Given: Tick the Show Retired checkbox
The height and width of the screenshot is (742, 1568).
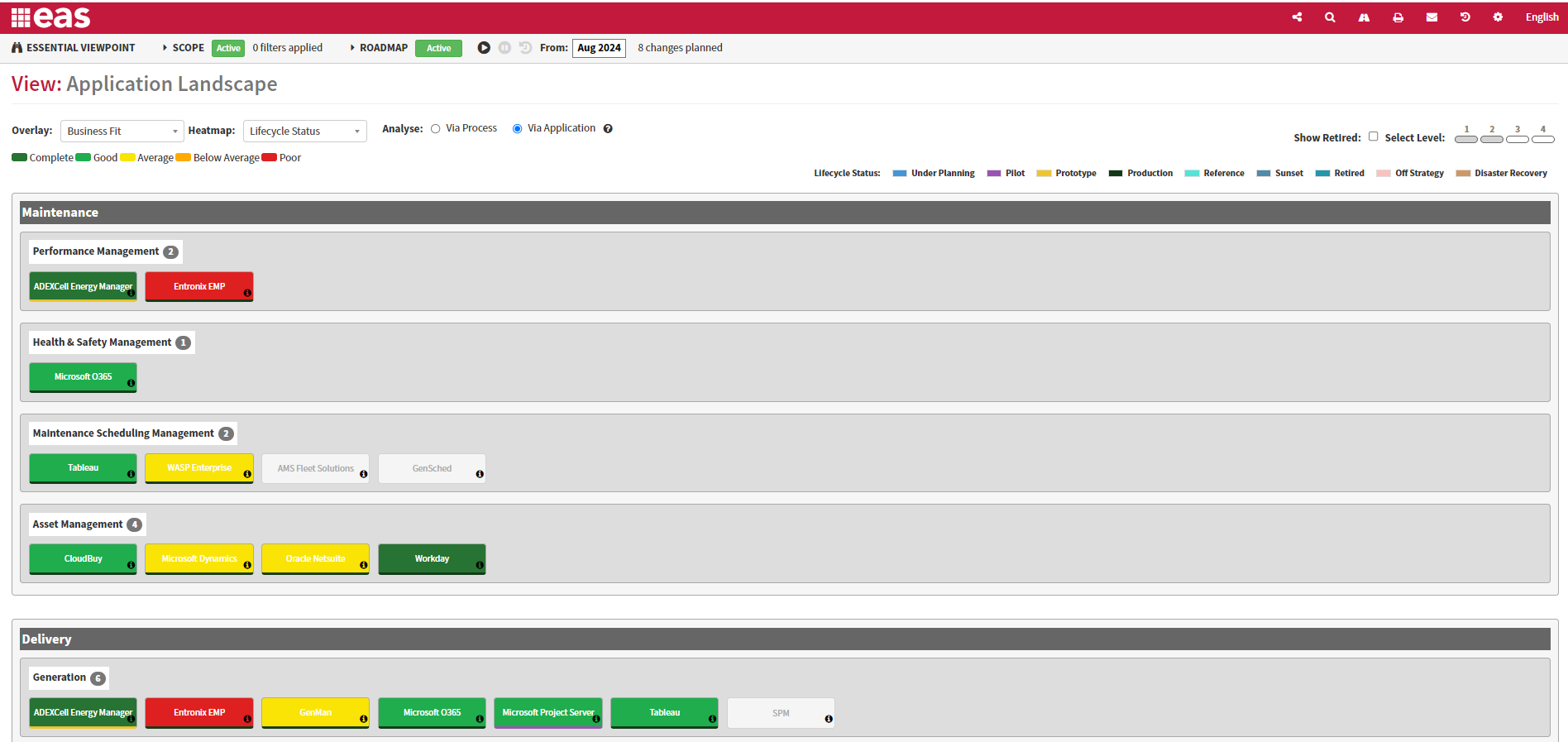Looking at the screenshot, I should [1373, 136].
